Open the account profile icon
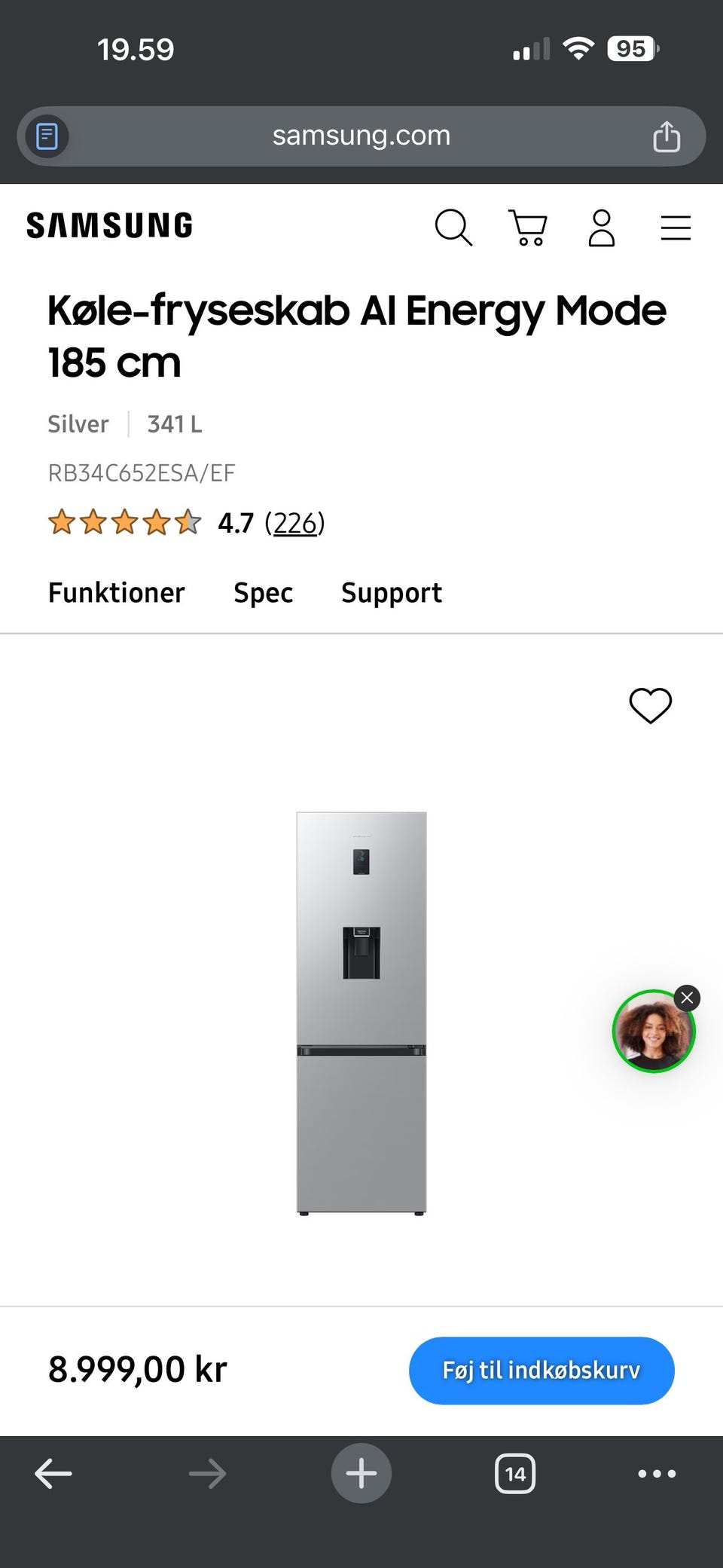The image size is (723, 1568). 601,228
